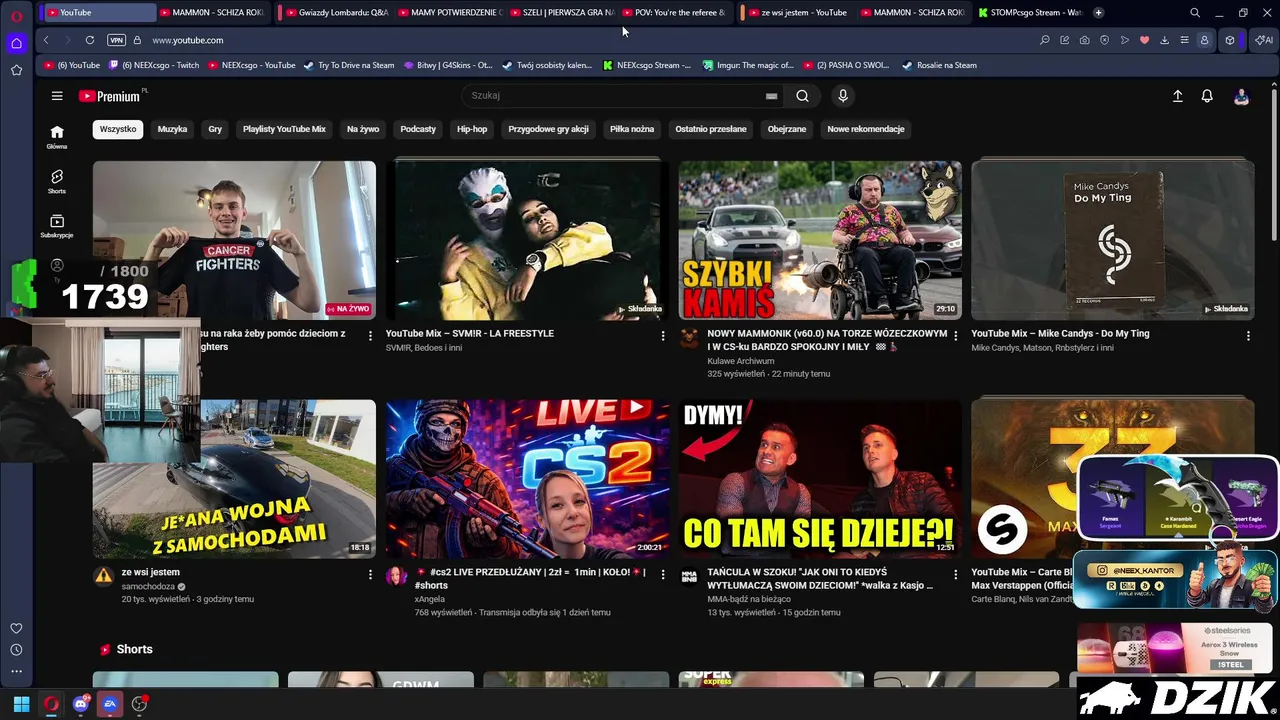Open options menu for NOWY MAMMONIK video
The height and width of the screenshot is (720, 1280).
955,336
